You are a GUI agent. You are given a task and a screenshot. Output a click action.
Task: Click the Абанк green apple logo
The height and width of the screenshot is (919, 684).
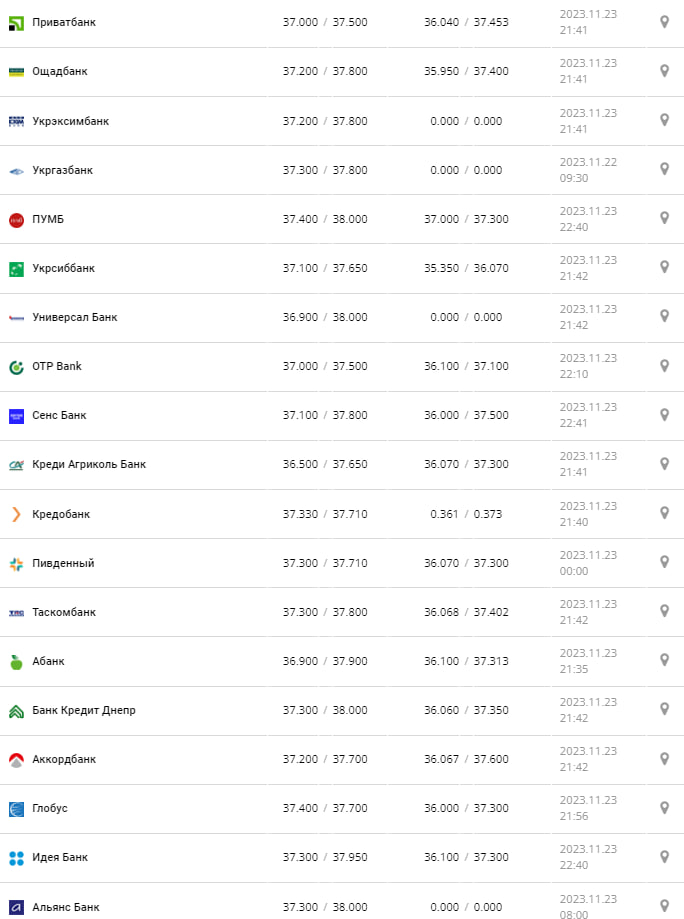(x=16, y=661)
